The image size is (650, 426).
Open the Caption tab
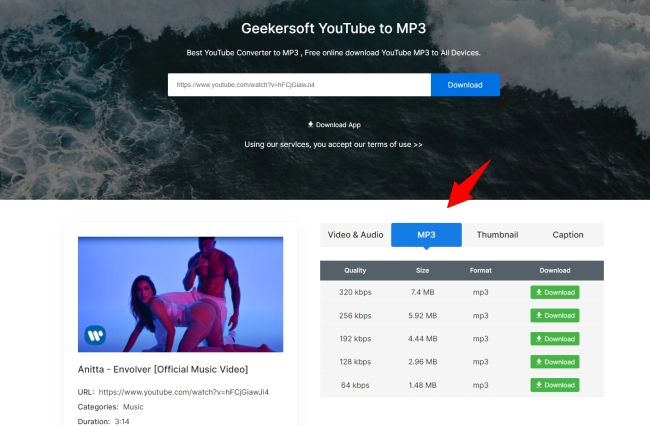pos(568,235)
